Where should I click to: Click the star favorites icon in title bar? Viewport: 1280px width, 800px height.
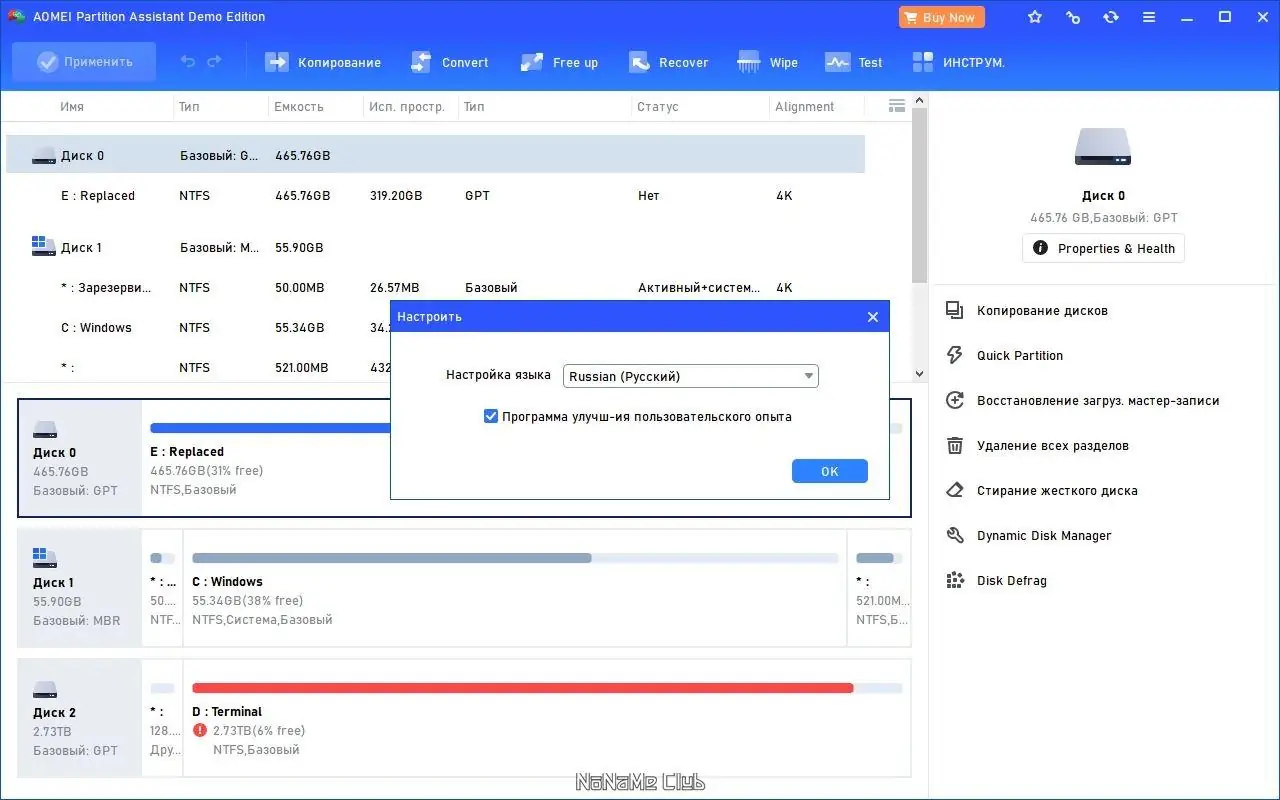click(1035, 17)
